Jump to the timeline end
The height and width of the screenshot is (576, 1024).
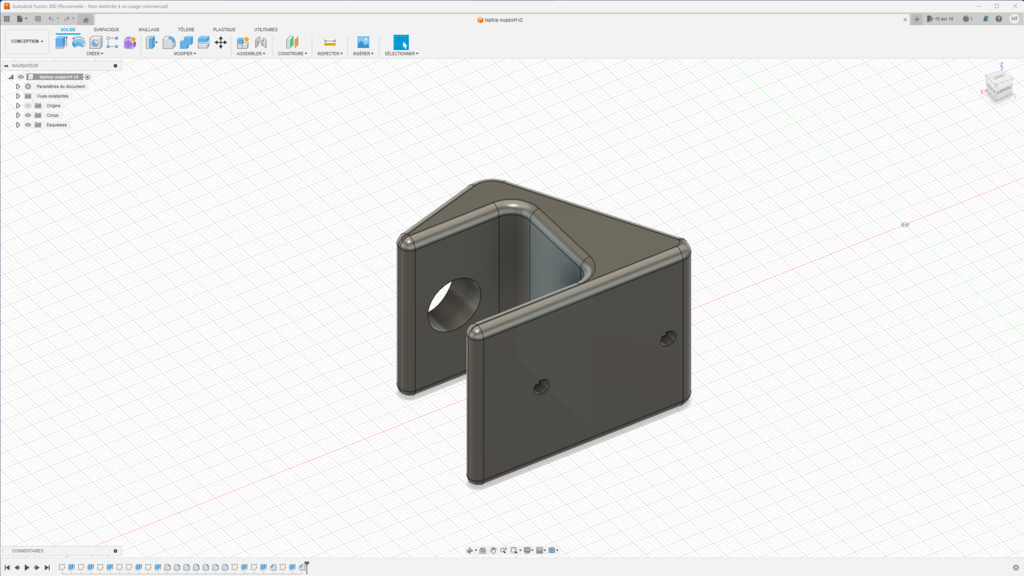point(47,568)
